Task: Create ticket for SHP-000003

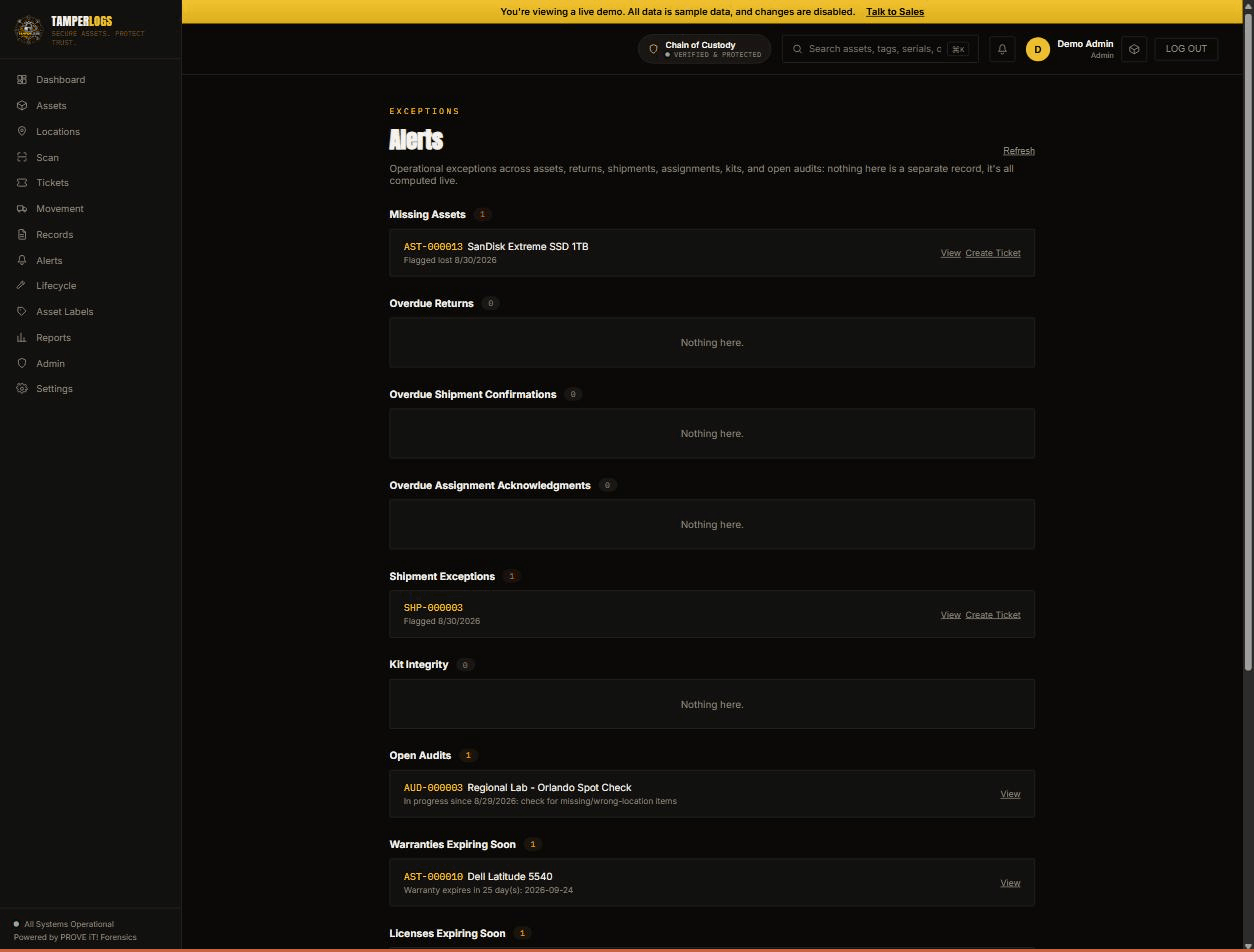Action: [x=993, y=615]
